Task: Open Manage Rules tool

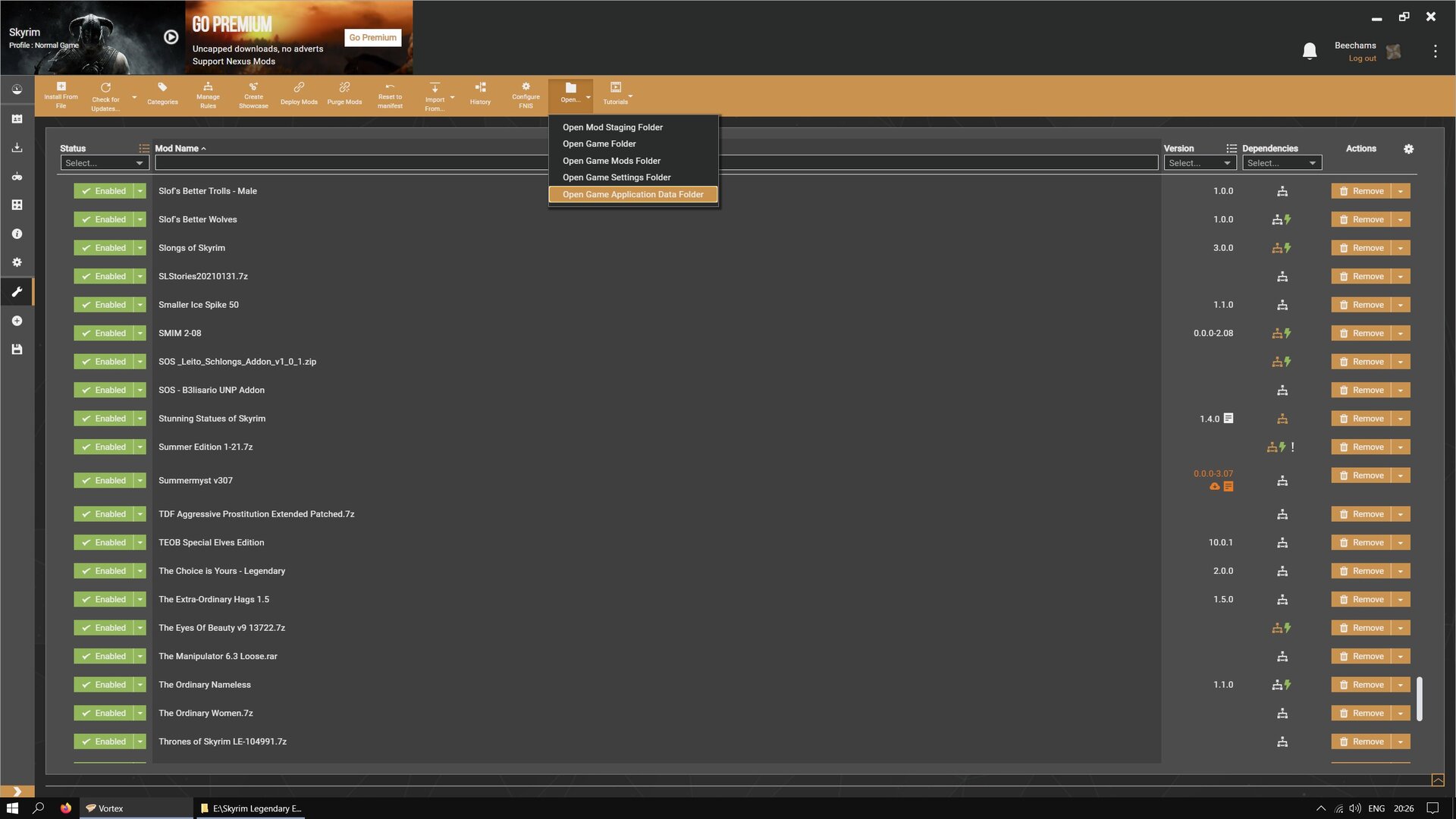Action: (x=208, y=96)
